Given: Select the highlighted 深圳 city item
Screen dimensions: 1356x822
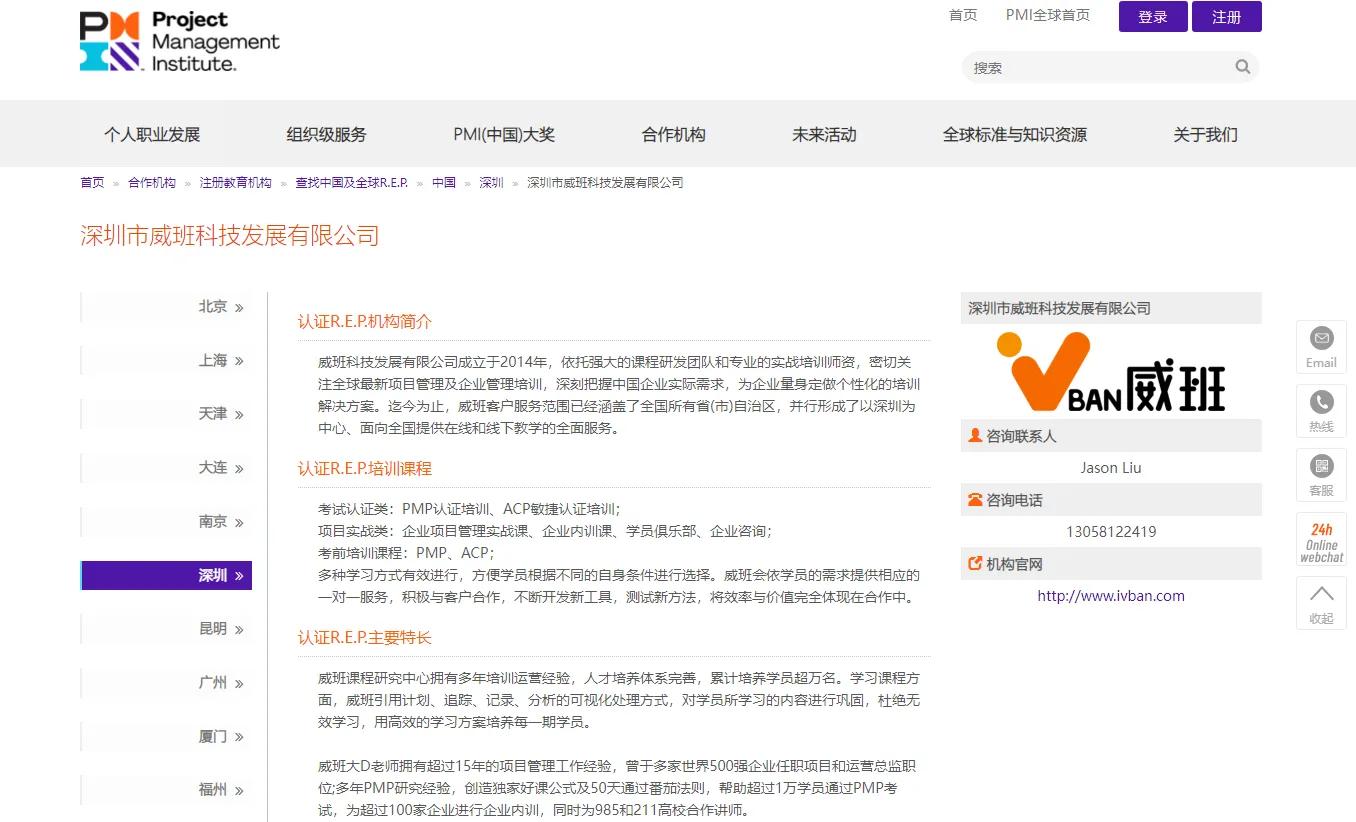Looking at the screenshot, I should coord(165,575).
